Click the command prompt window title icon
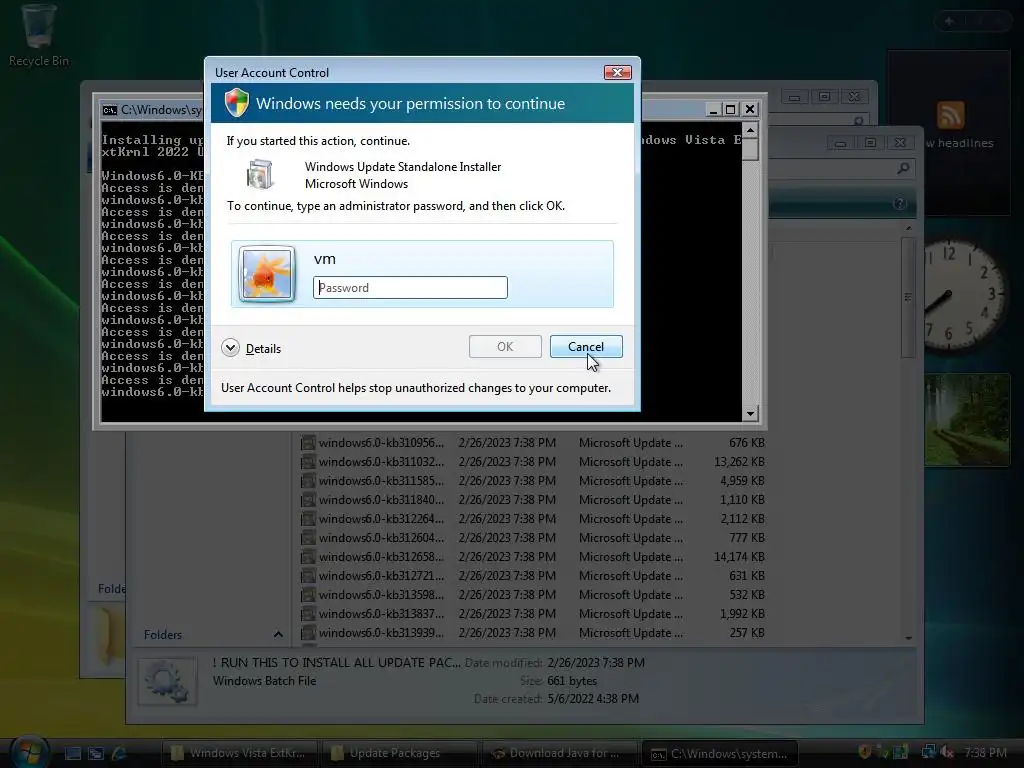Viewport: 1024px width, 768px height. coord(110,110)
